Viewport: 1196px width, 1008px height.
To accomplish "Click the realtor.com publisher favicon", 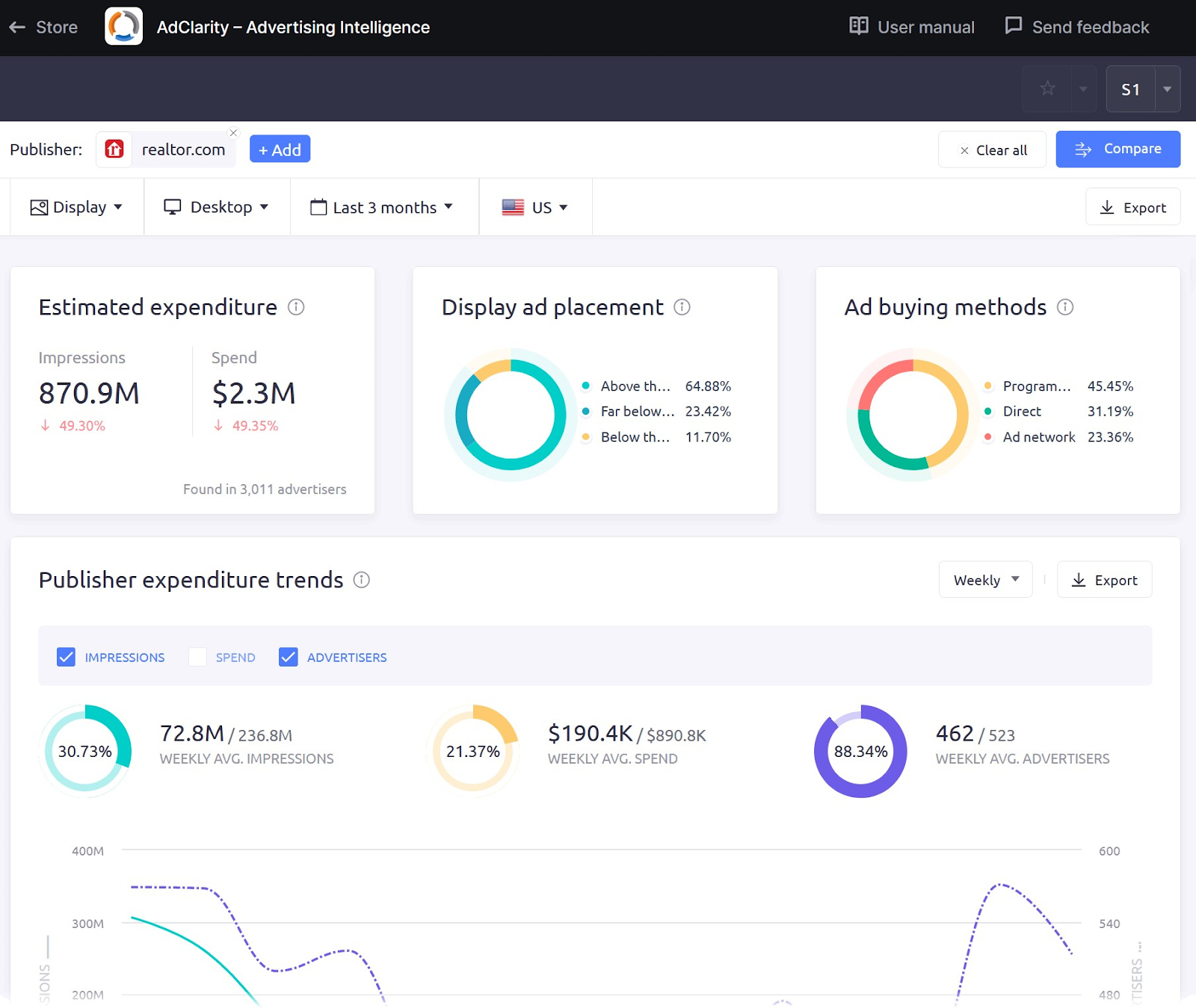I will point(114,149).
